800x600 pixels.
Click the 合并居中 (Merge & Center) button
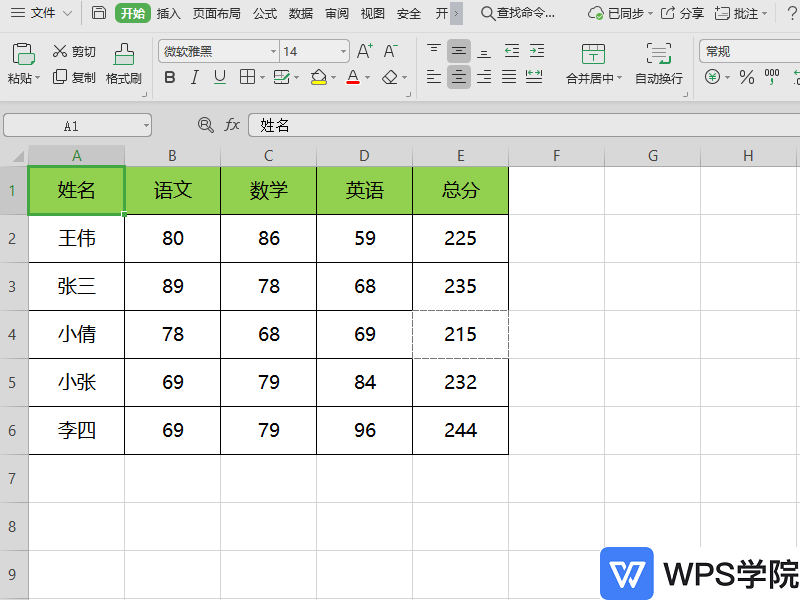(x=593, y=62)
